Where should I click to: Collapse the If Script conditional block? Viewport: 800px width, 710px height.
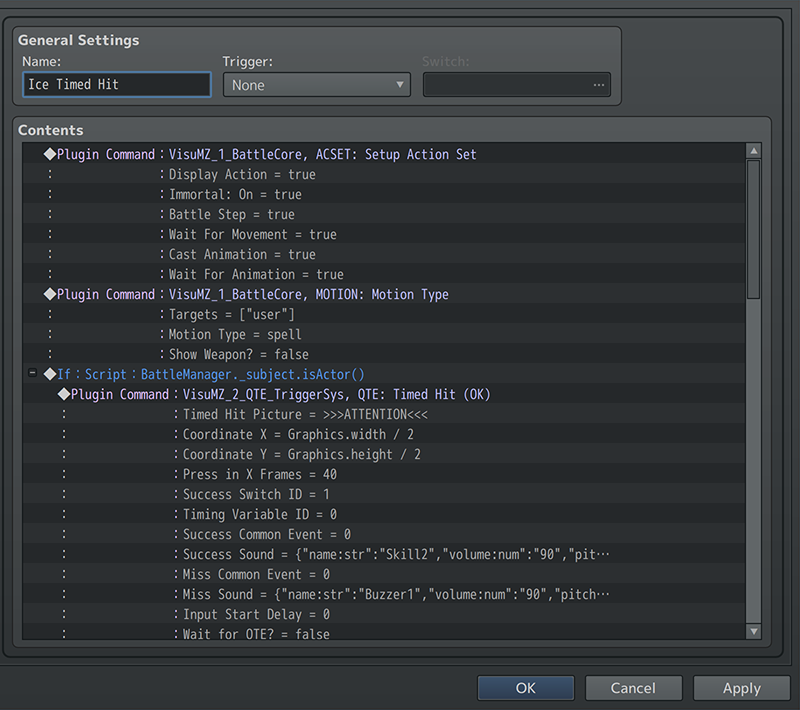click(33, 374)
